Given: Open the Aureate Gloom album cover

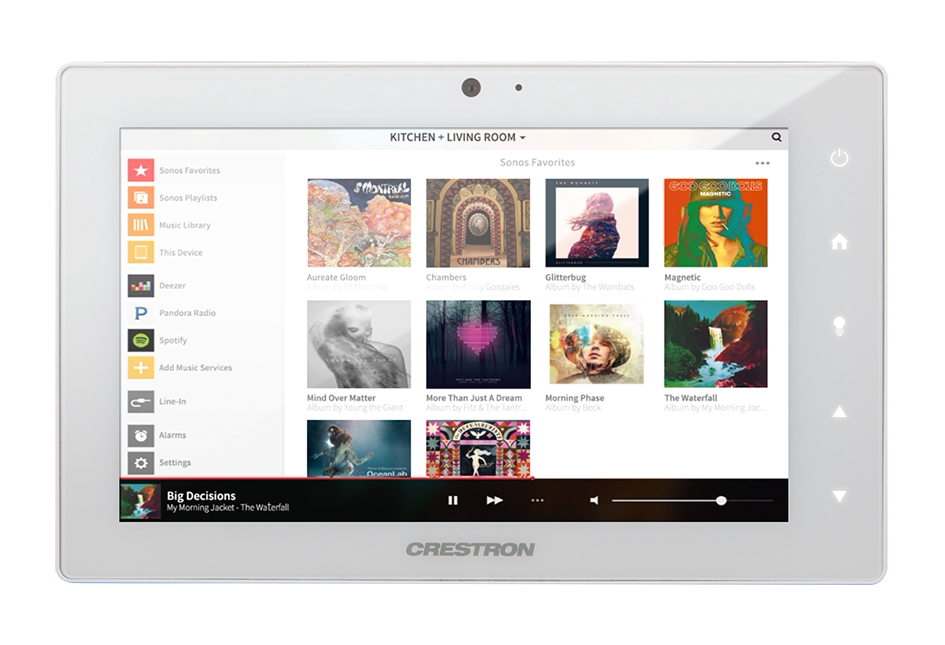Looking at the screenshot, I should (359, 223).
